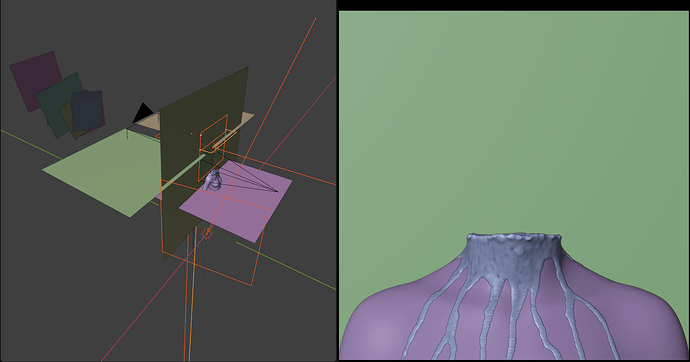The width and height of the screenshot is (690, 362).
Task: Click the small bust model in viewport
Action: pyautogui.click(x=213, y=180)
